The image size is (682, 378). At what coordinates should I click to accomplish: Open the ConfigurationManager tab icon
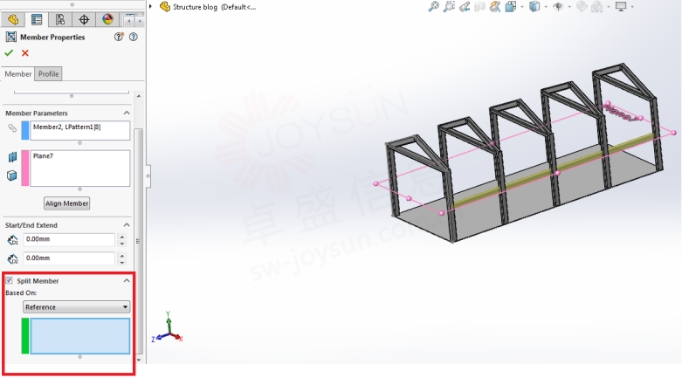60,19
